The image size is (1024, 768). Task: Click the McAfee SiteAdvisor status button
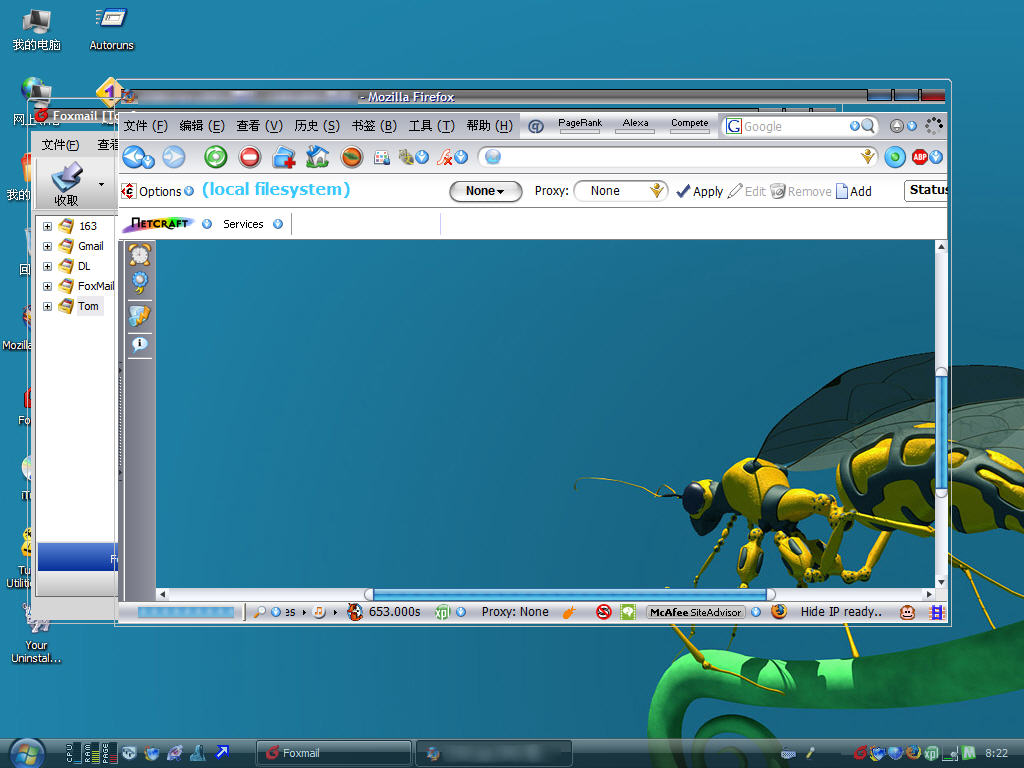click(x=696, y=612)
